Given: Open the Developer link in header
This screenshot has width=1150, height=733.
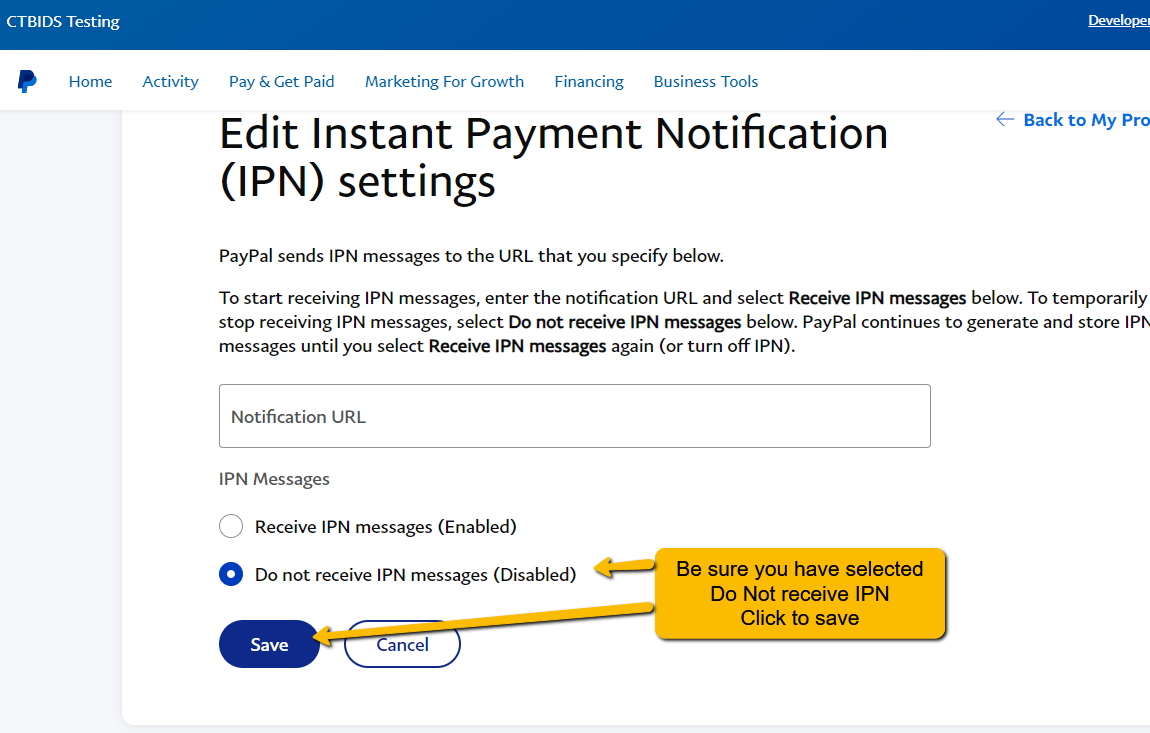Looking at the screenshot, I should pyautogui.click(x=1118, y=21).
